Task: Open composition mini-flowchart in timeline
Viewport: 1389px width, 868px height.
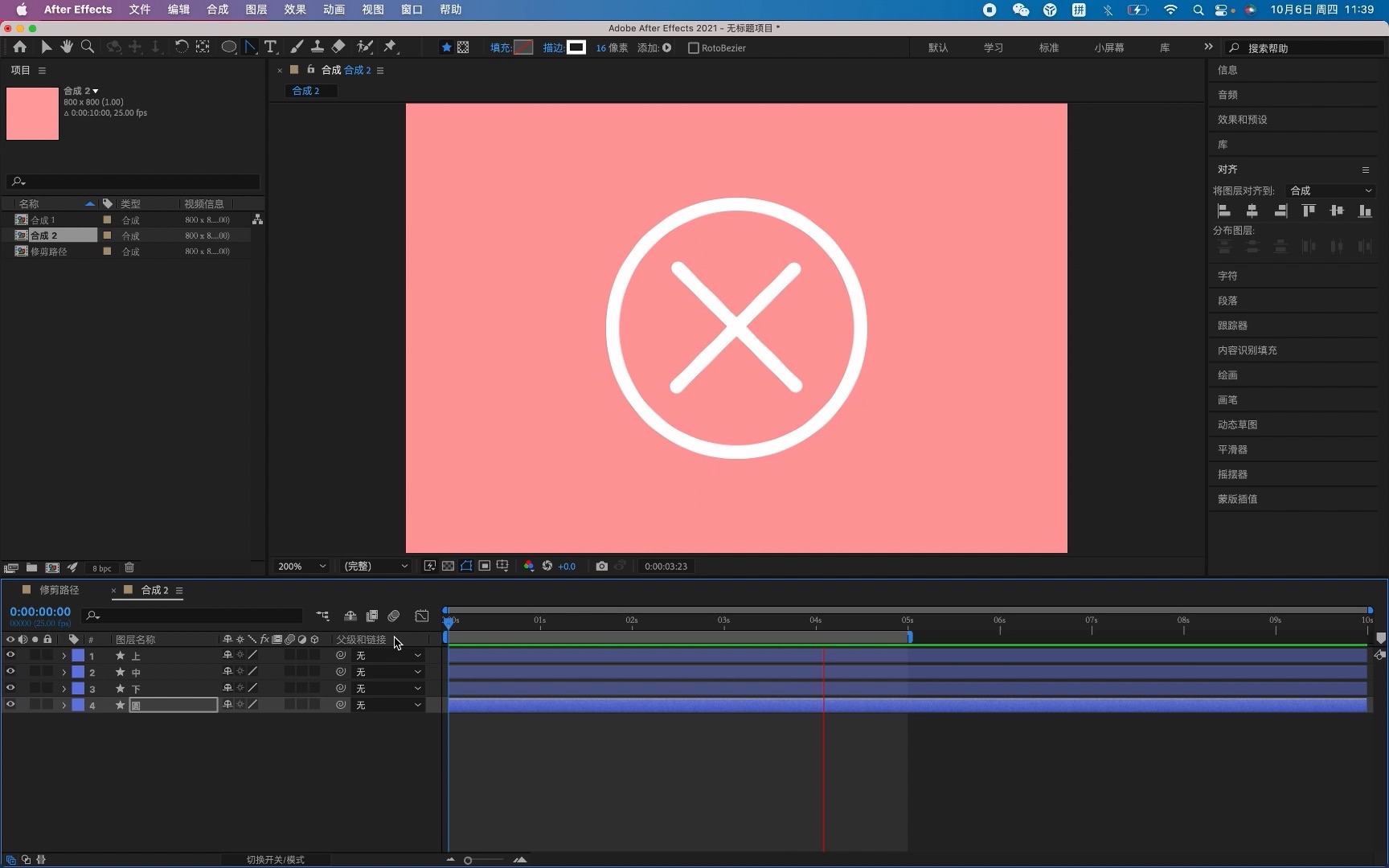Action: 322,616
